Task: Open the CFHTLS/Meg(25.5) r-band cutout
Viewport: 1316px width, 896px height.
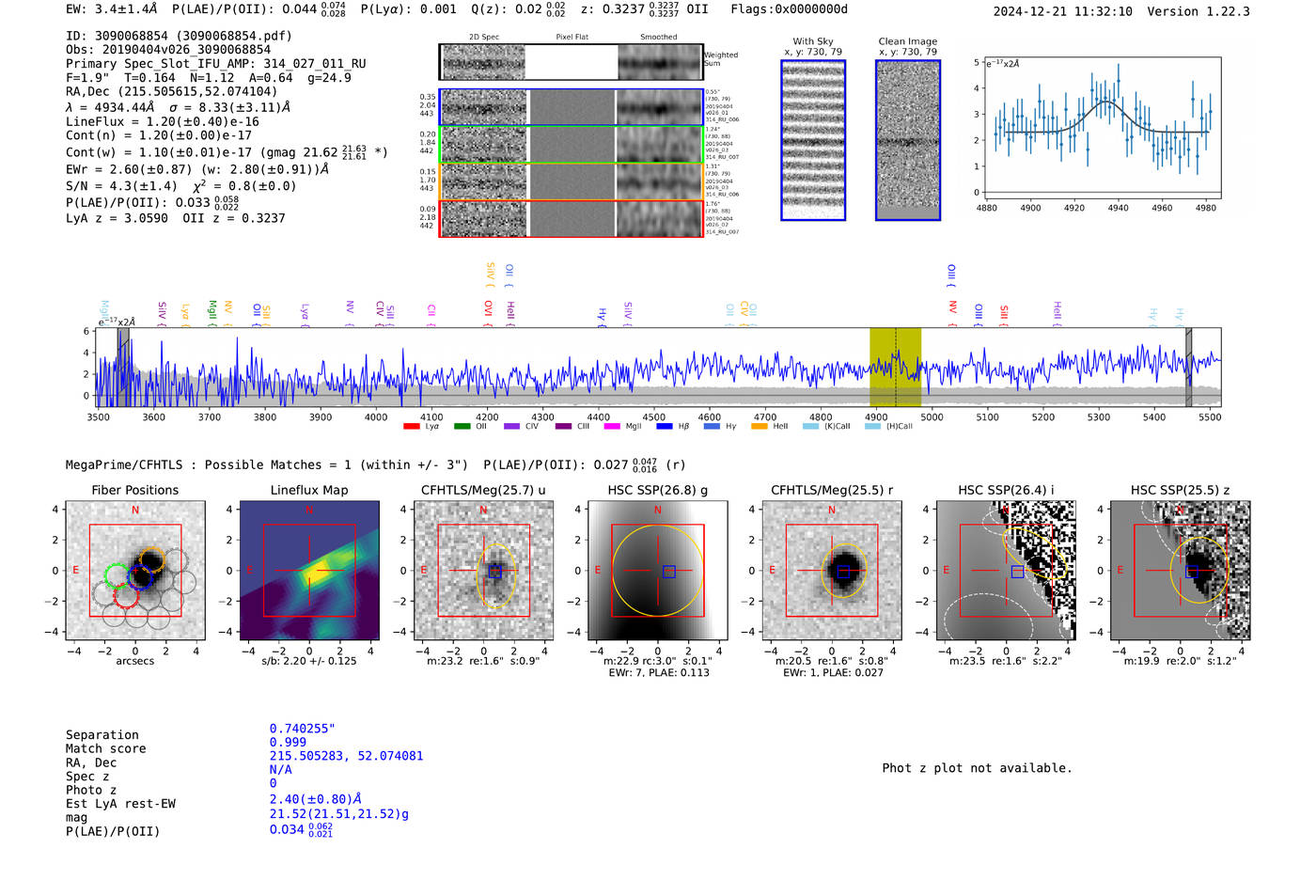Action: tap(832, 571)
